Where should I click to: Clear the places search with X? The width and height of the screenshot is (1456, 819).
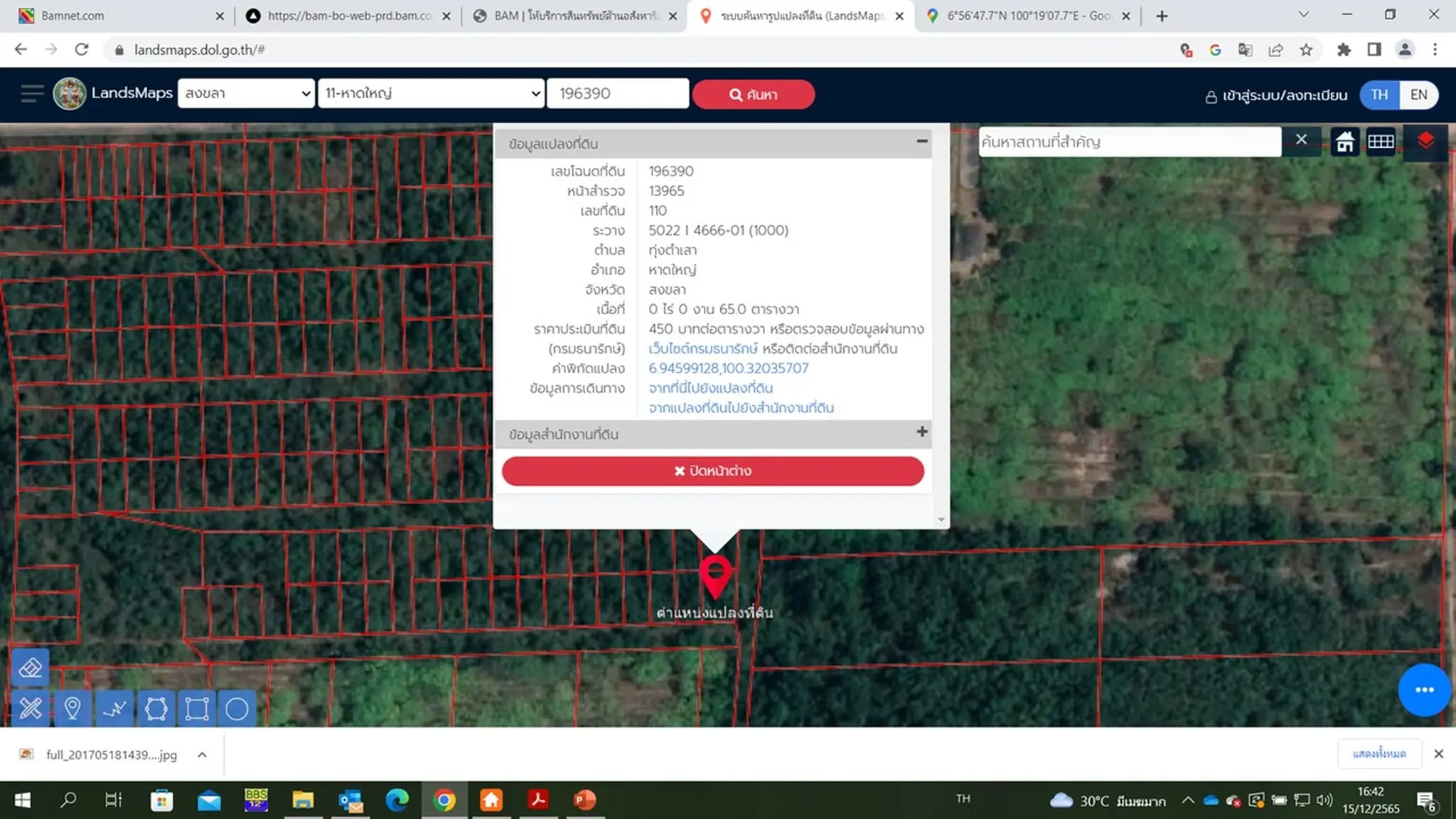point(1301,140)
